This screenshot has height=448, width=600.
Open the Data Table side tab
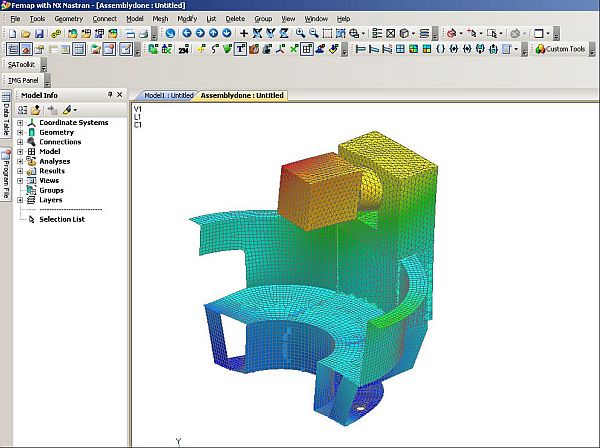[6, 115]
